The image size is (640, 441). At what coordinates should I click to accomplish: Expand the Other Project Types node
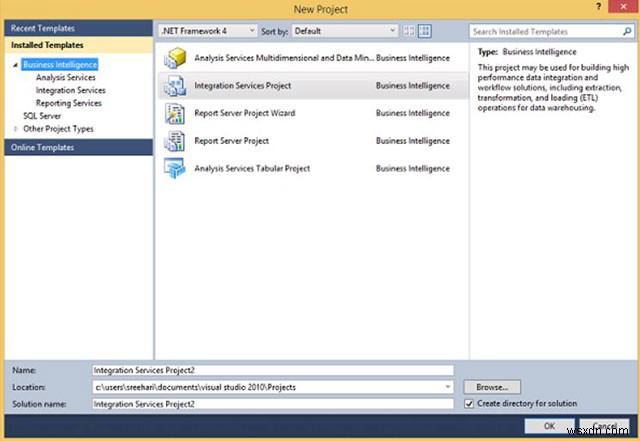click(15, 129)
